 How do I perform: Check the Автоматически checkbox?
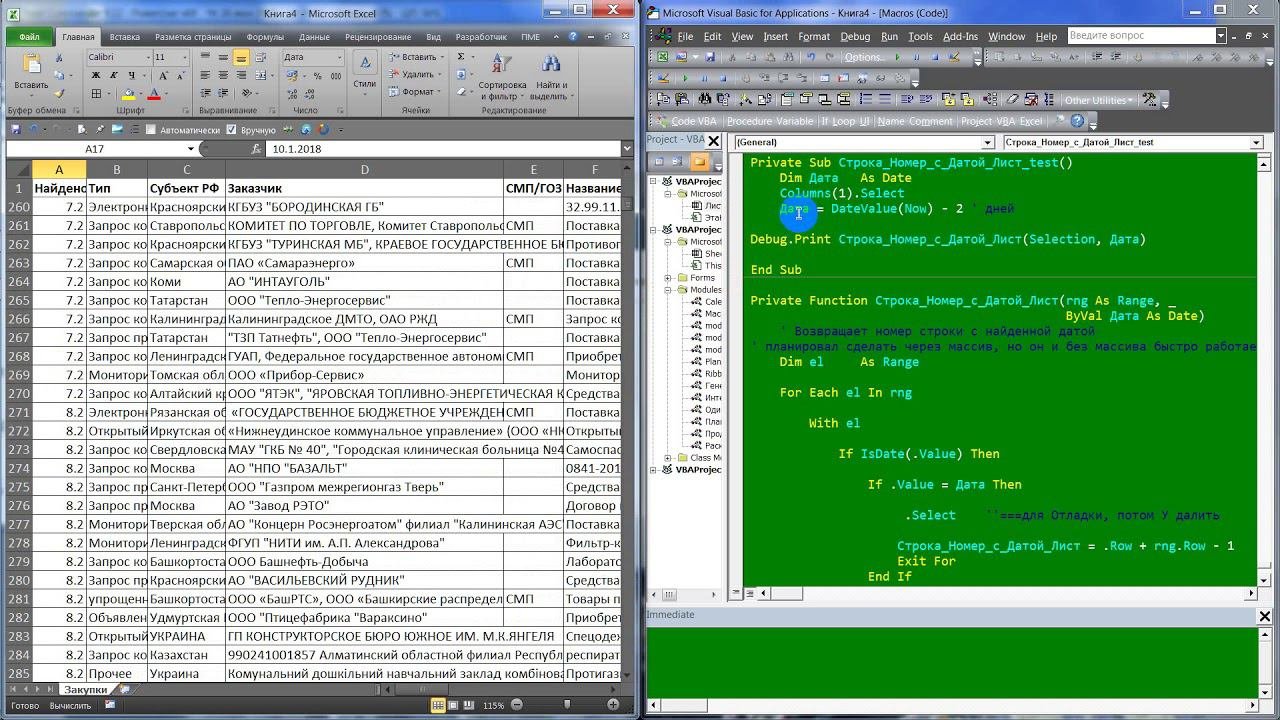(151, 130)
